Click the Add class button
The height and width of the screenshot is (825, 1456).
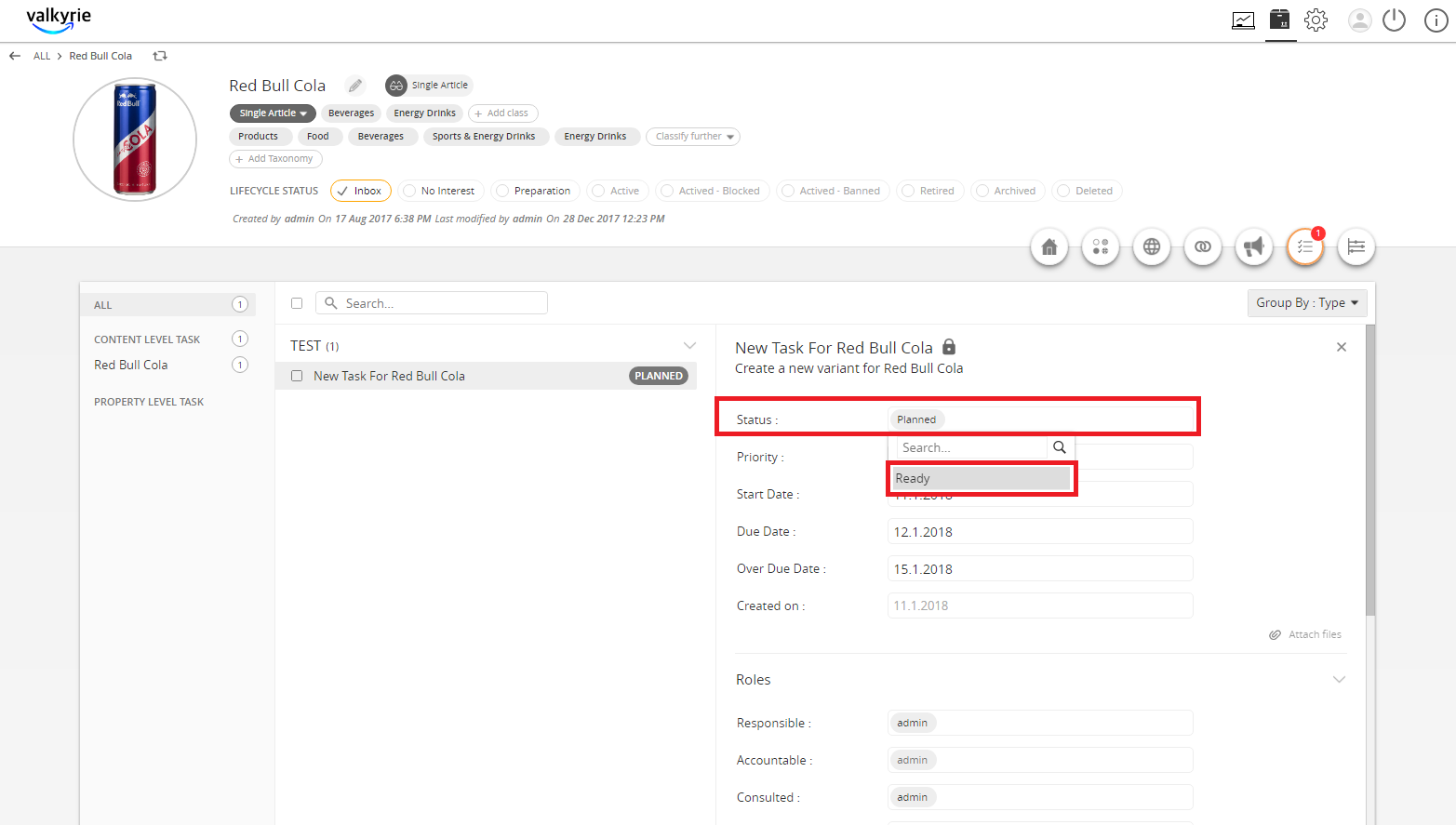click(x=503, y=113)
